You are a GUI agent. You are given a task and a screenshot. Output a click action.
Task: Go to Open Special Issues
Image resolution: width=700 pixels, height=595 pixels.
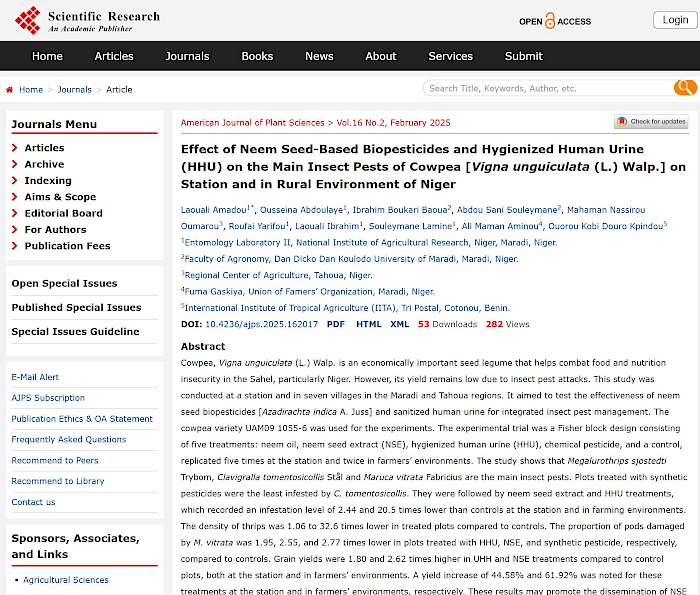coord(64,284)
